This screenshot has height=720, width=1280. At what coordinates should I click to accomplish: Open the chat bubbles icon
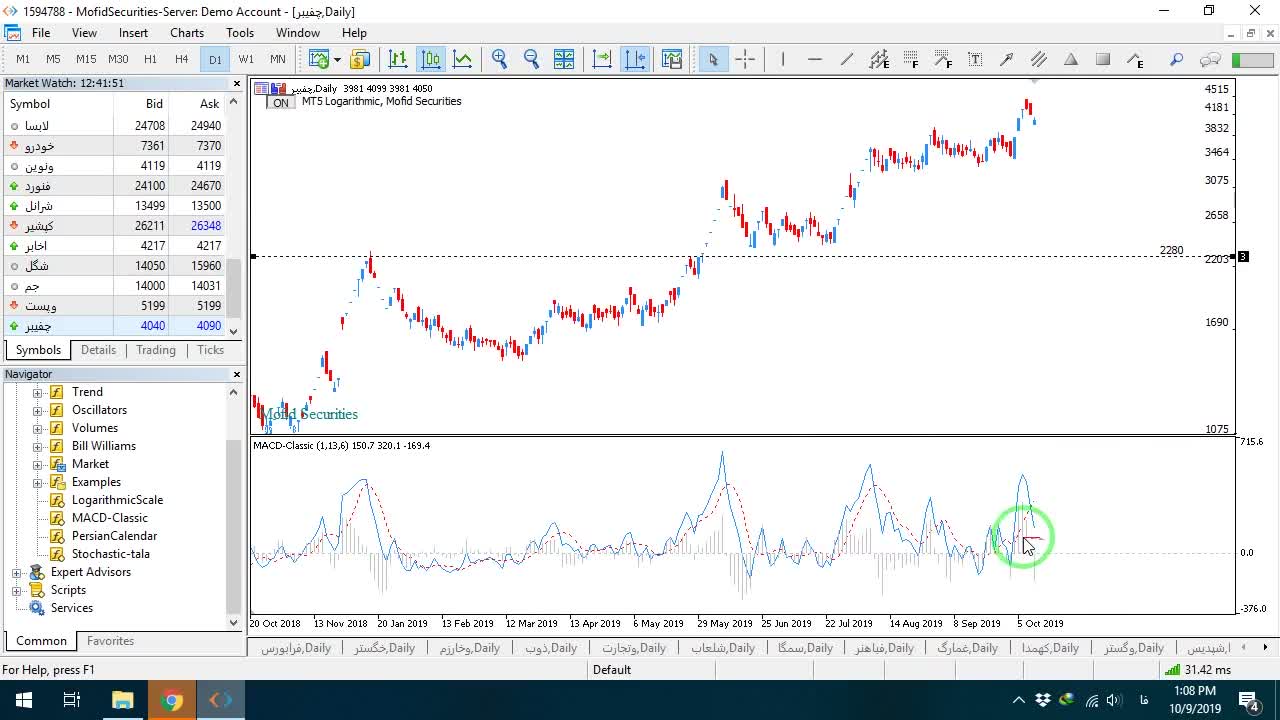pyautogui.click(x=1210, y=59)
